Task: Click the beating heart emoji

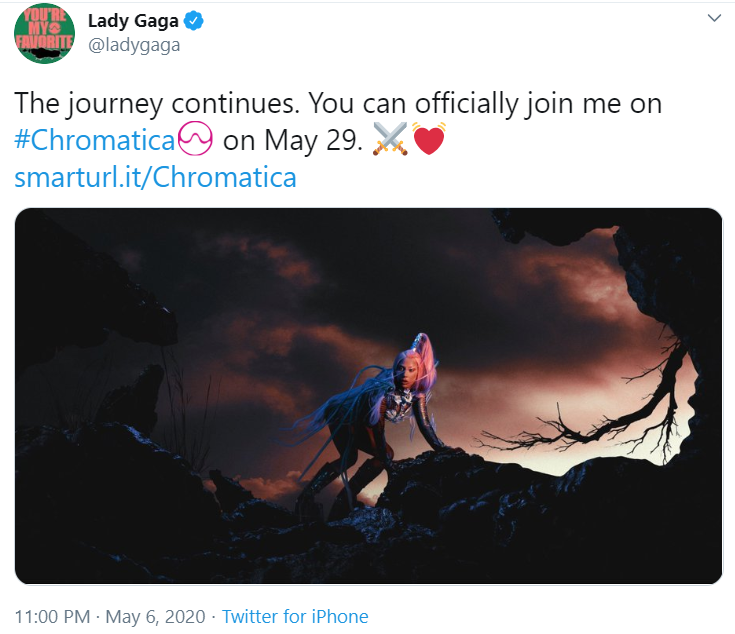Action: coord(428,139)
